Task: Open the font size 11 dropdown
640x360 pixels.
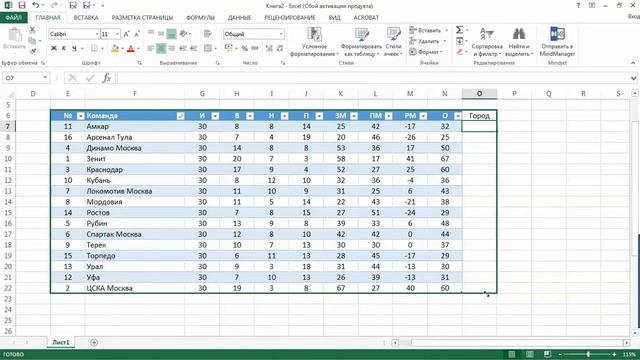Action: 118,34
